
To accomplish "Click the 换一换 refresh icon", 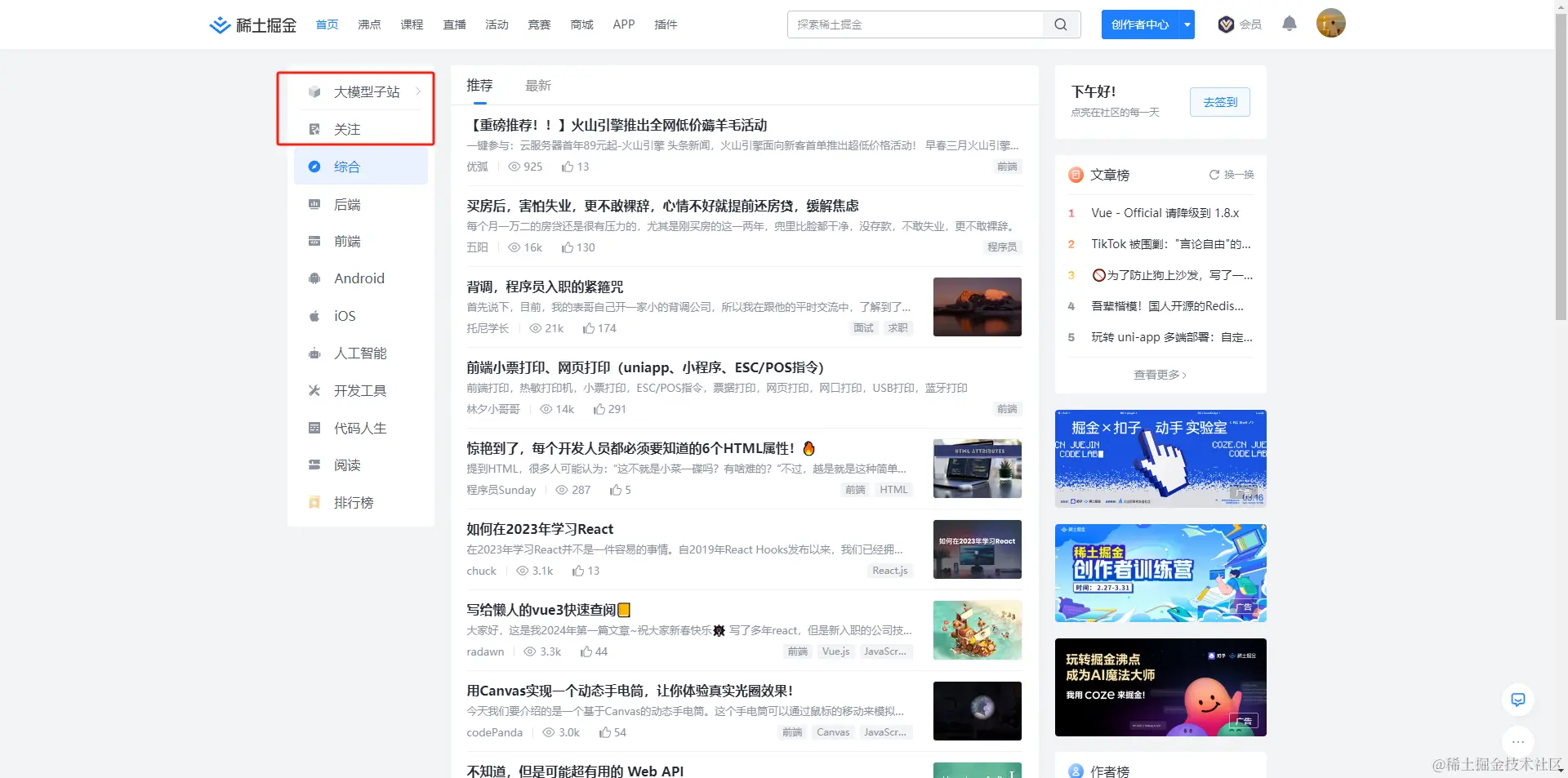I will (x=1214, y=175).
